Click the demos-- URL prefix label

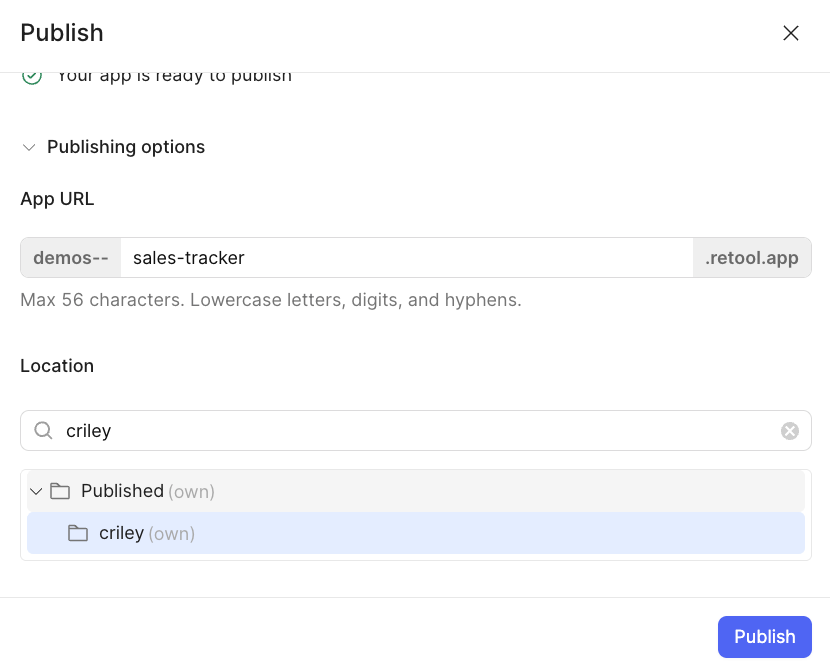click(x=71, y=258)
